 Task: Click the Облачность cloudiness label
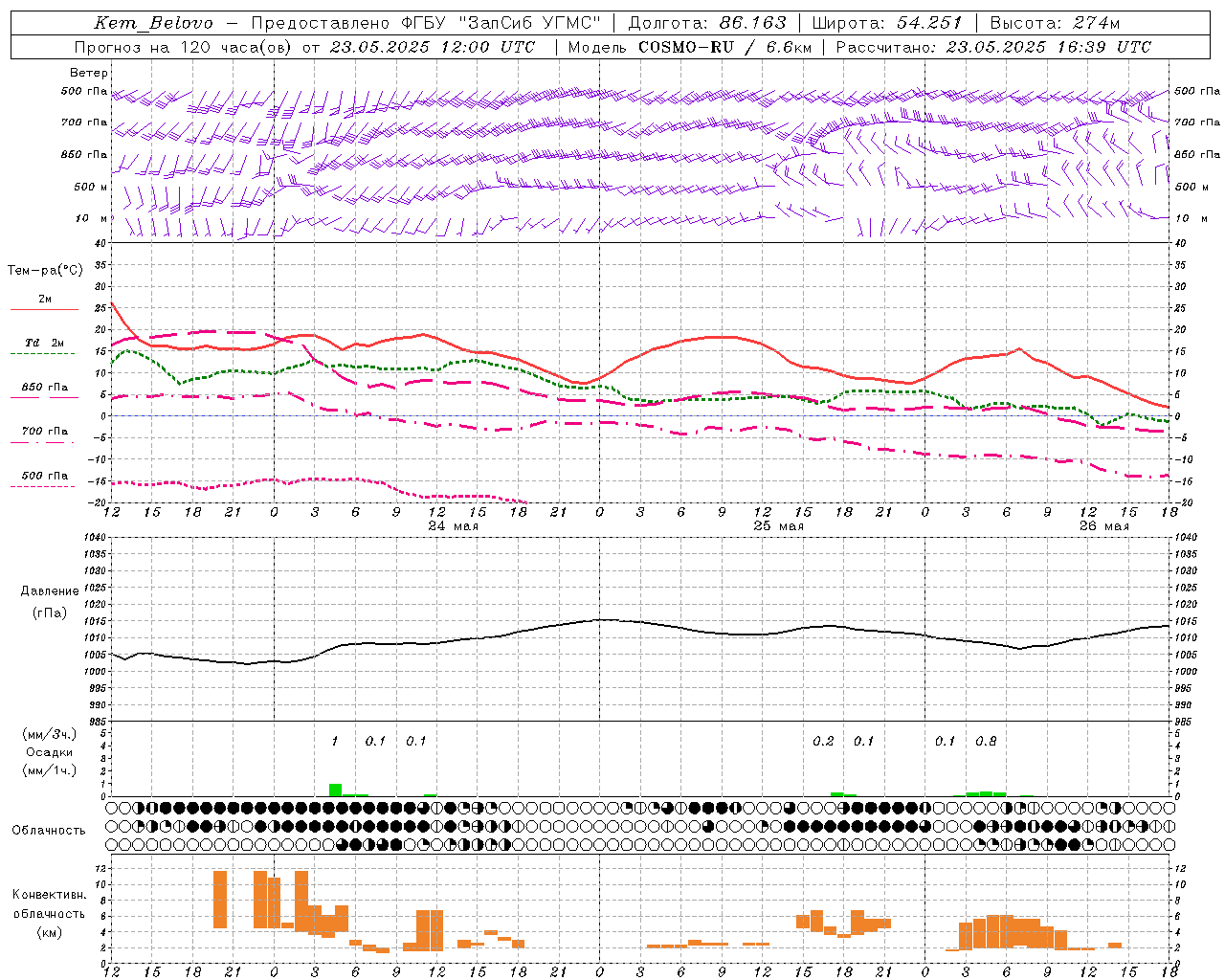(49, 831)
